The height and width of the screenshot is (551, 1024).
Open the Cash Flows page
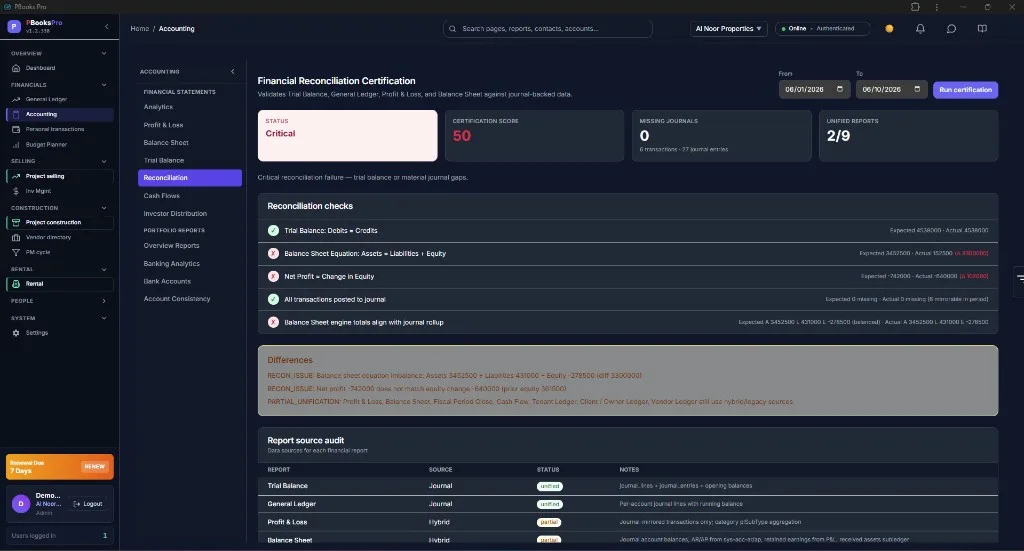[x=161, y=196]
